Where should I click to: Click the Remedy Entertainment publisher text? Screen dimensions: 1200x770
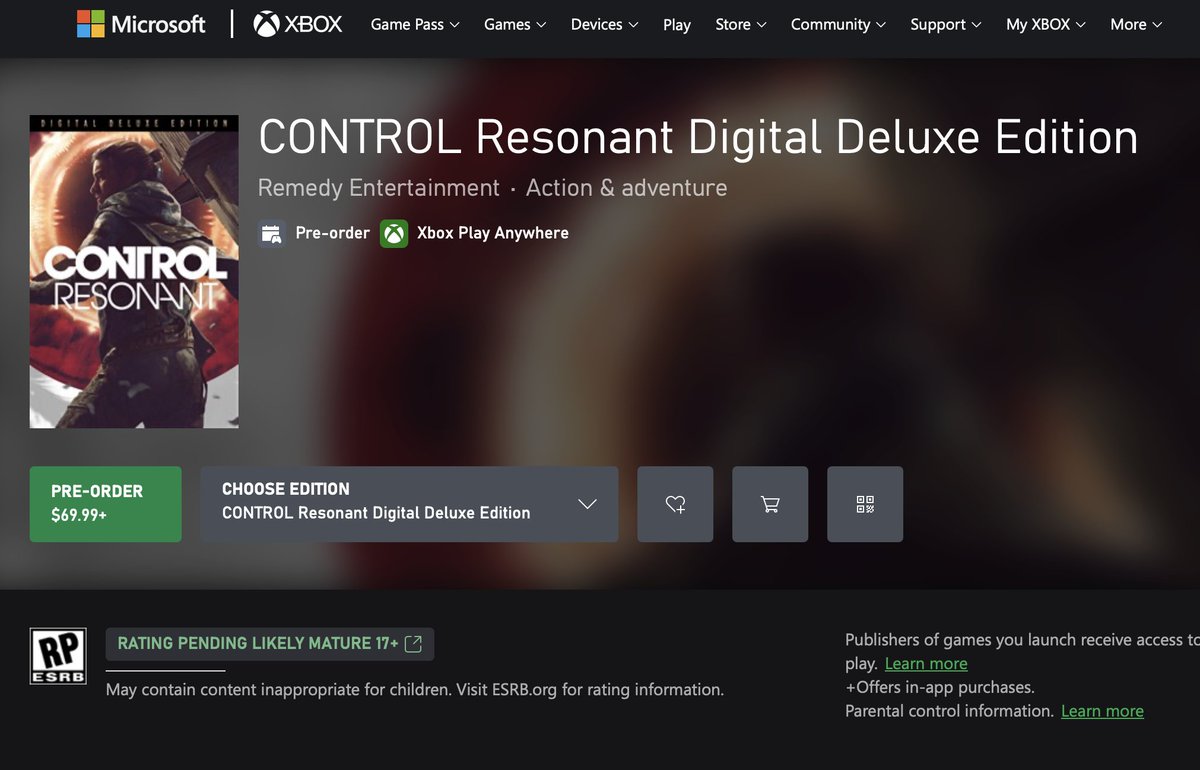coord(379,188)
